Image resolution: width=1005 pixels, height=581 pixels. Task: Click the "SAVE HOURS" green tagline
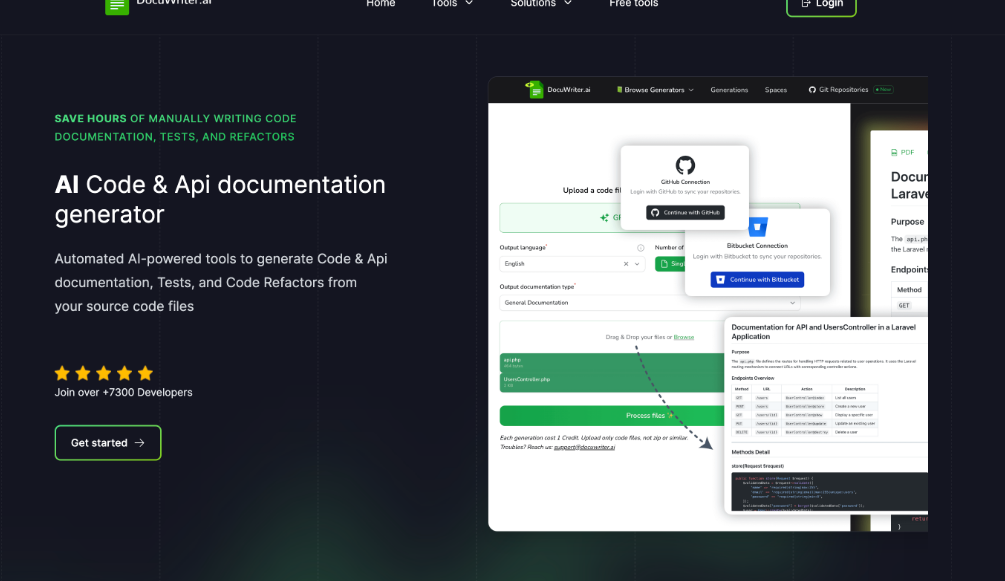90,119
